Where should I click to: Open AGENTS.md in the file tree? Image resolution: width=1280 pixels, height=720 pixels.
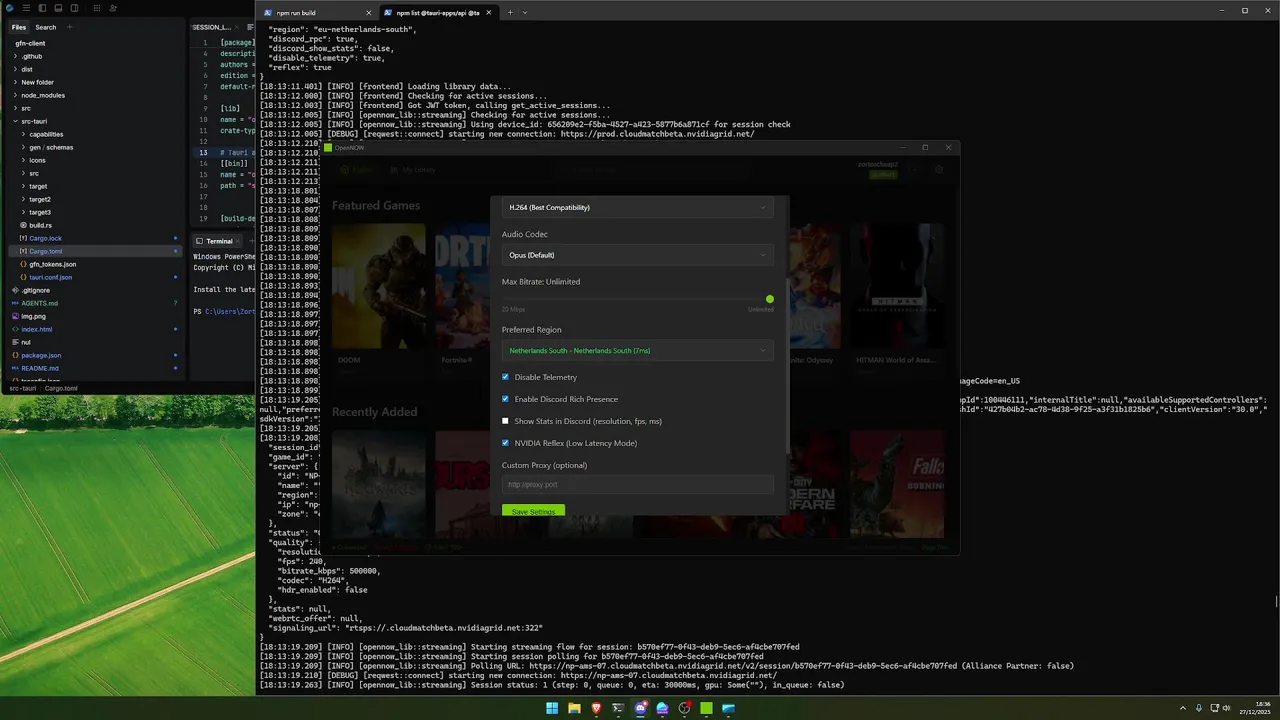tap(96, 303)
